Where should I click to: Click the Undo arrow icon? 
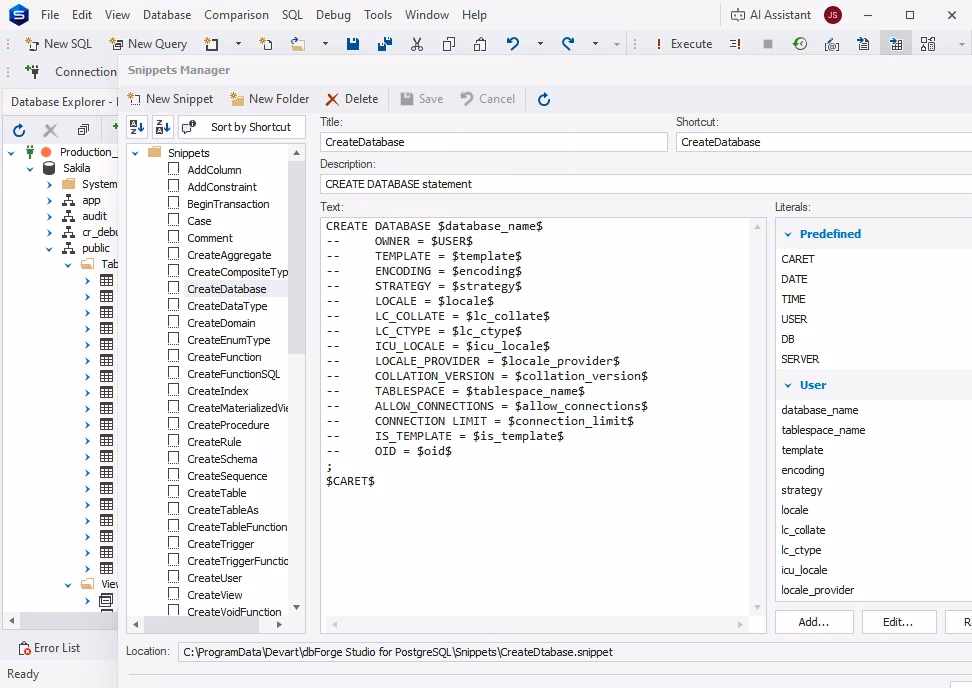click(x=513, y=44)
